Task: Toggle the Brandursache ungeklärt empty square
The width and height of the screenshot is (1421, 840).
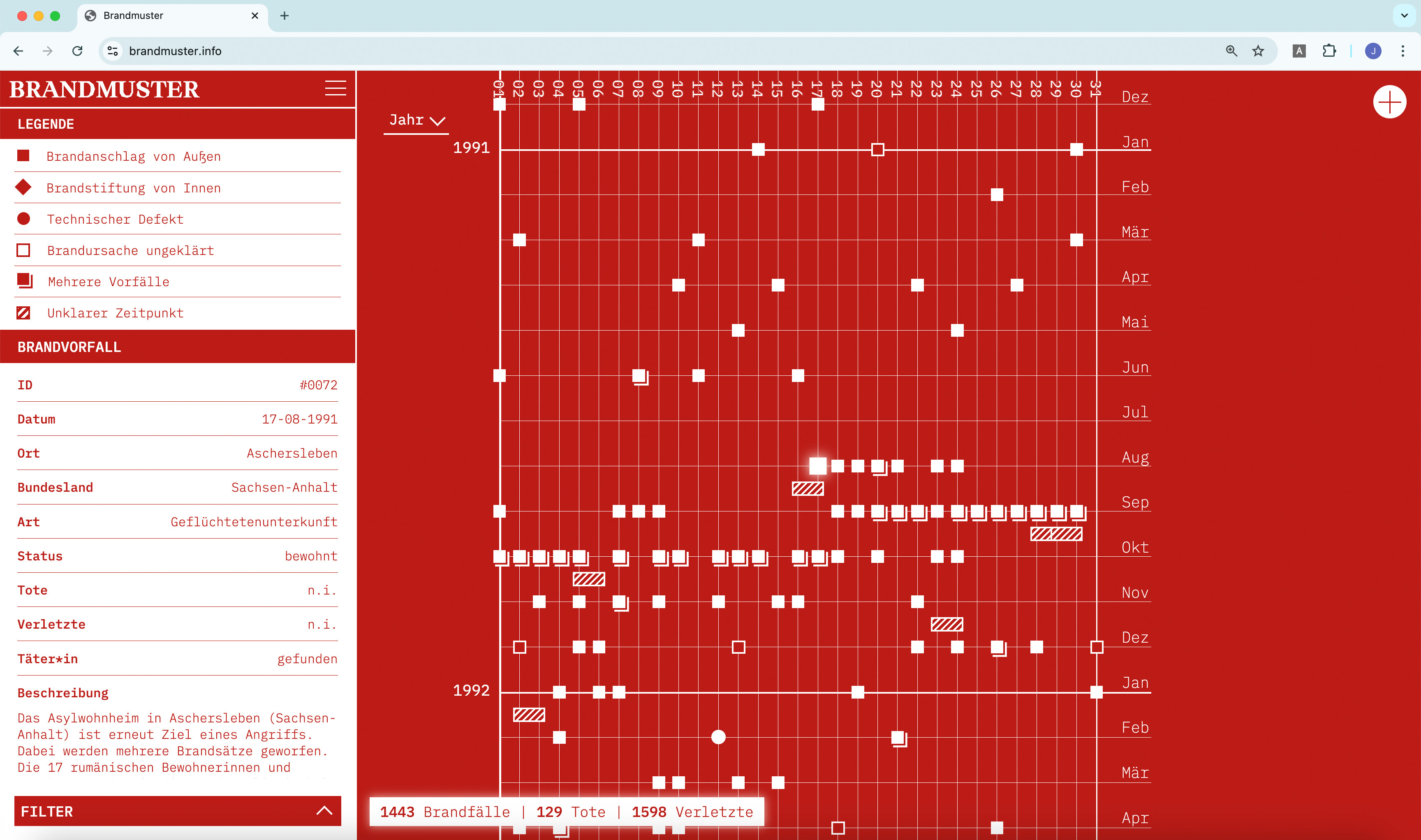Action: pos(23,250)
